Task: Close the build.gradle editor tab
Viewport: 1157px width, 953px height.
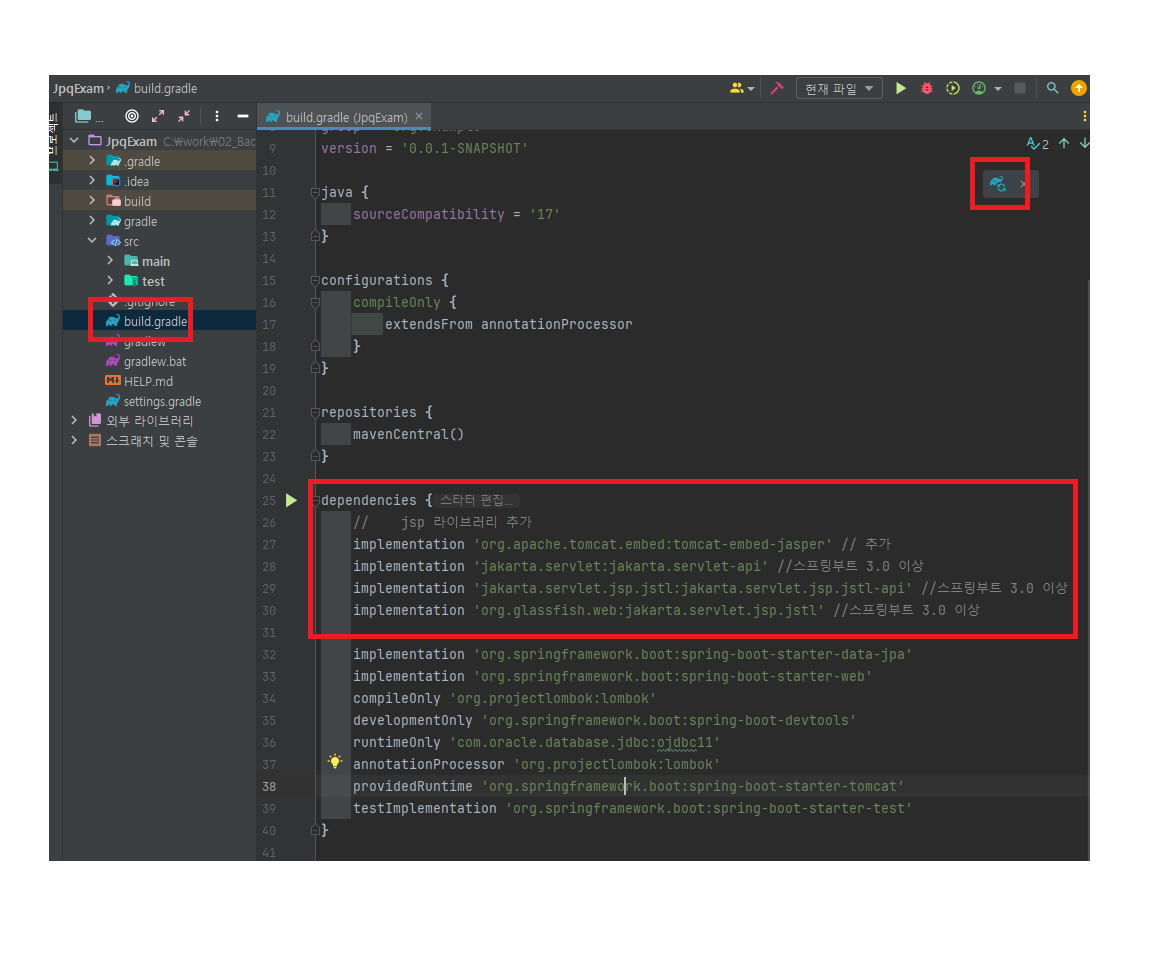Action: coord(419,117)
